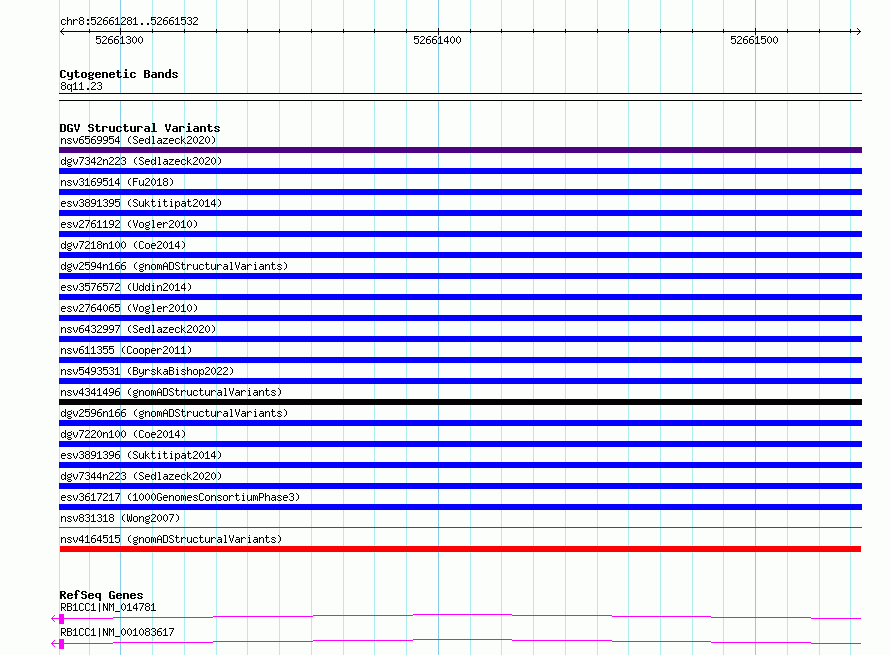Click the 52661400 ruler position label
This screenshot has width=890, height=655.
tap(437, 40)
